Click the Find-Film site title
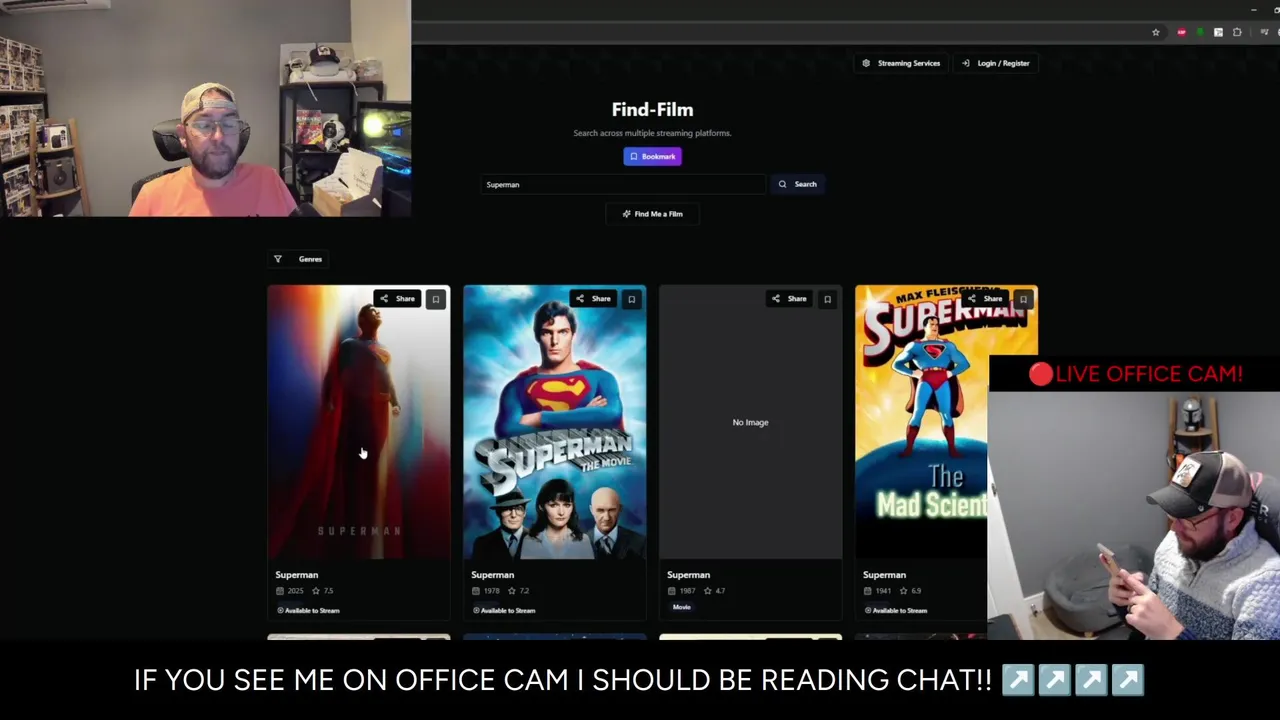 click(x=652, y=110)
